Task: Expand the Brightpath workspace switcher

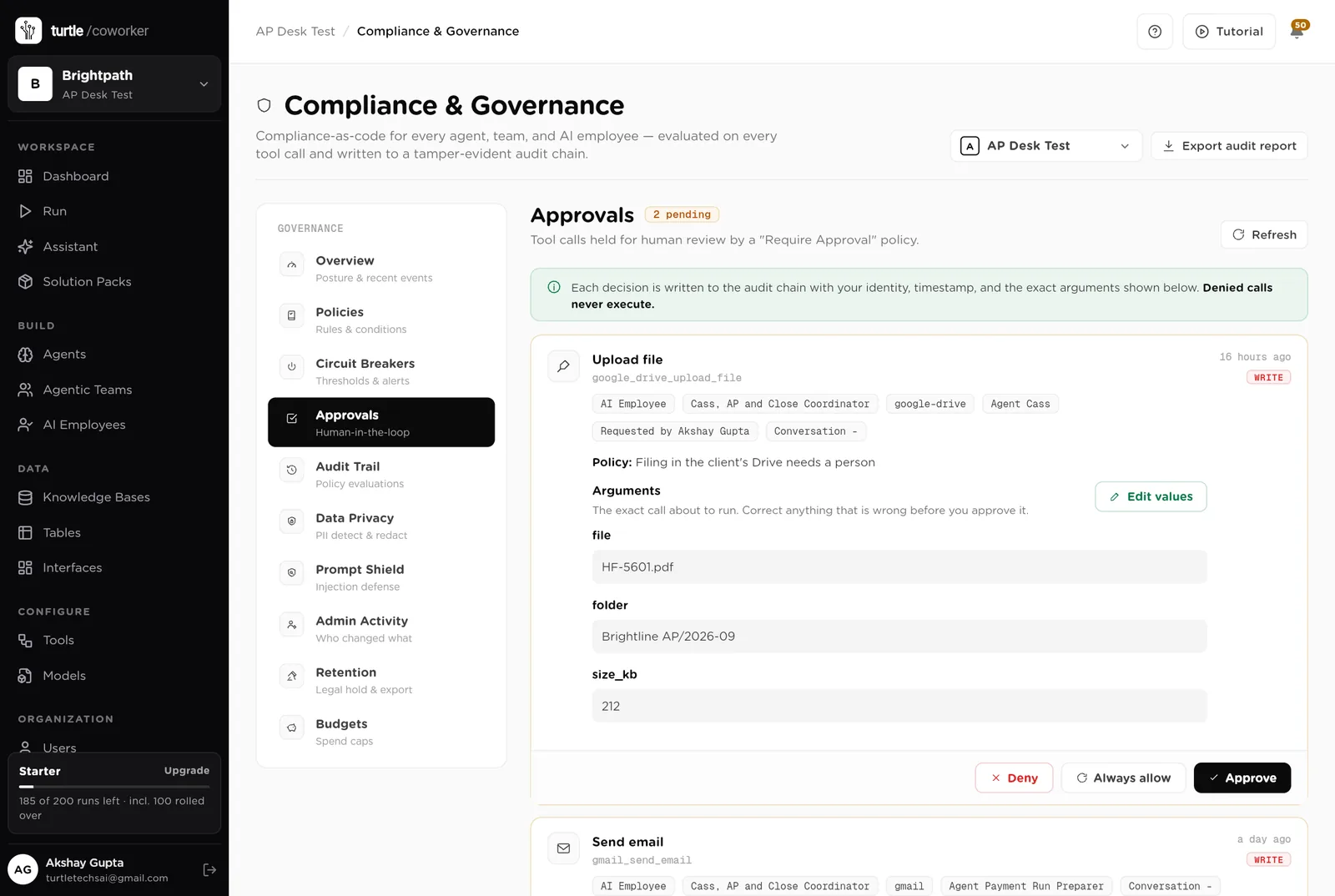Action: click(x=114, y=84)
